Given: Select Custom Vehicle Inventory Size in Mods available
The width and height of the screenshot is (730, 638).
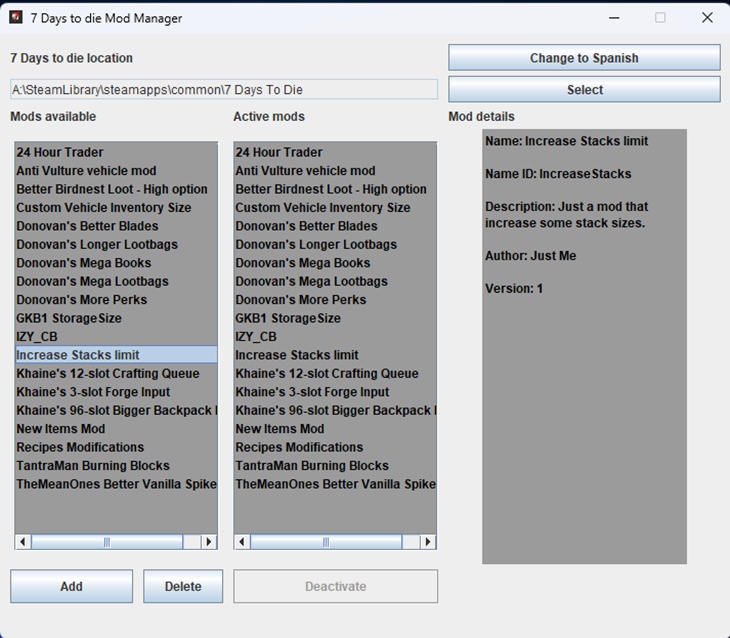Looking at the screenshot, I should pyautogui.click(x=116, y=208).
